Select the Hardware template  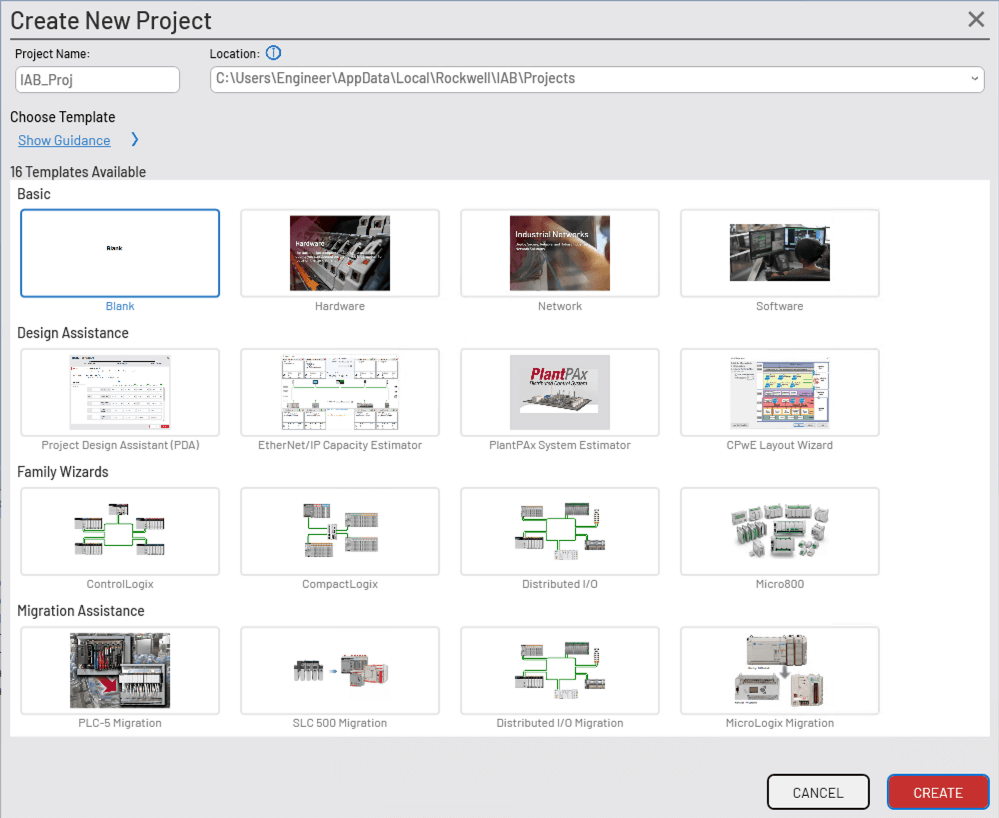(x=340, y=253)
